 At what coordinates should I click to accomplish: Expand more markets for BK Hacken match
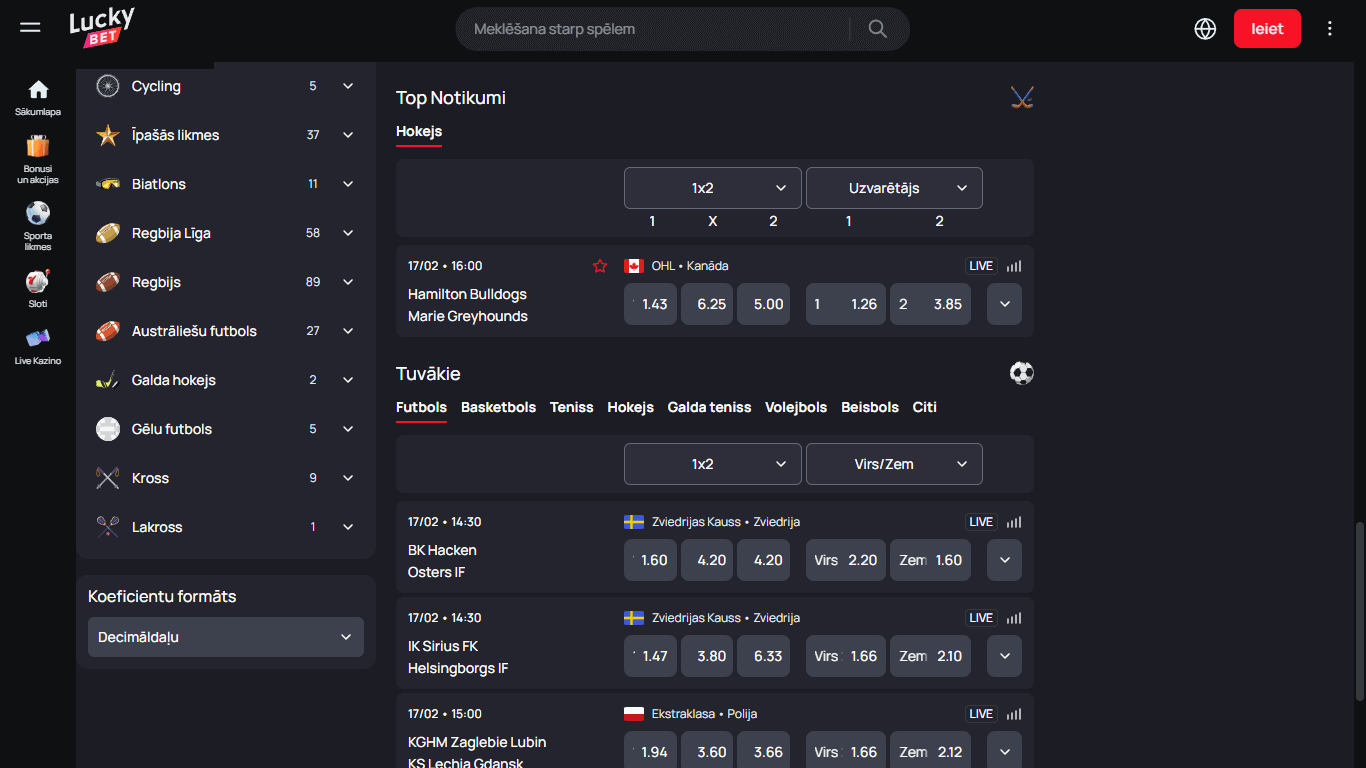tap(1005, 560)
